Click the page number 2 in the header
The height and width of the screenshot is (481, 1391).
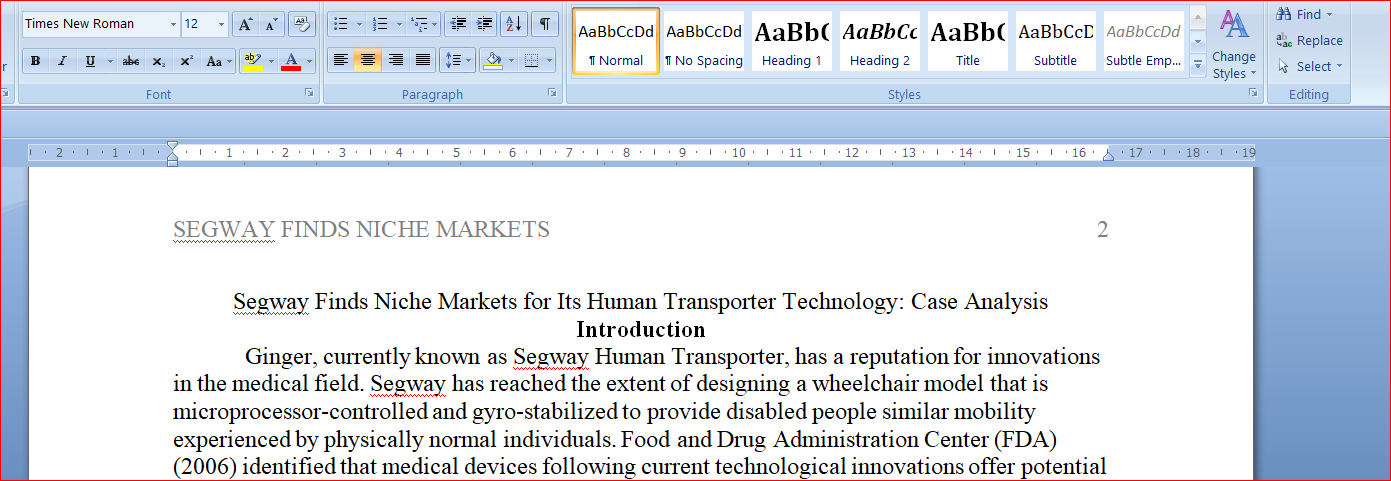[1103, 229]
